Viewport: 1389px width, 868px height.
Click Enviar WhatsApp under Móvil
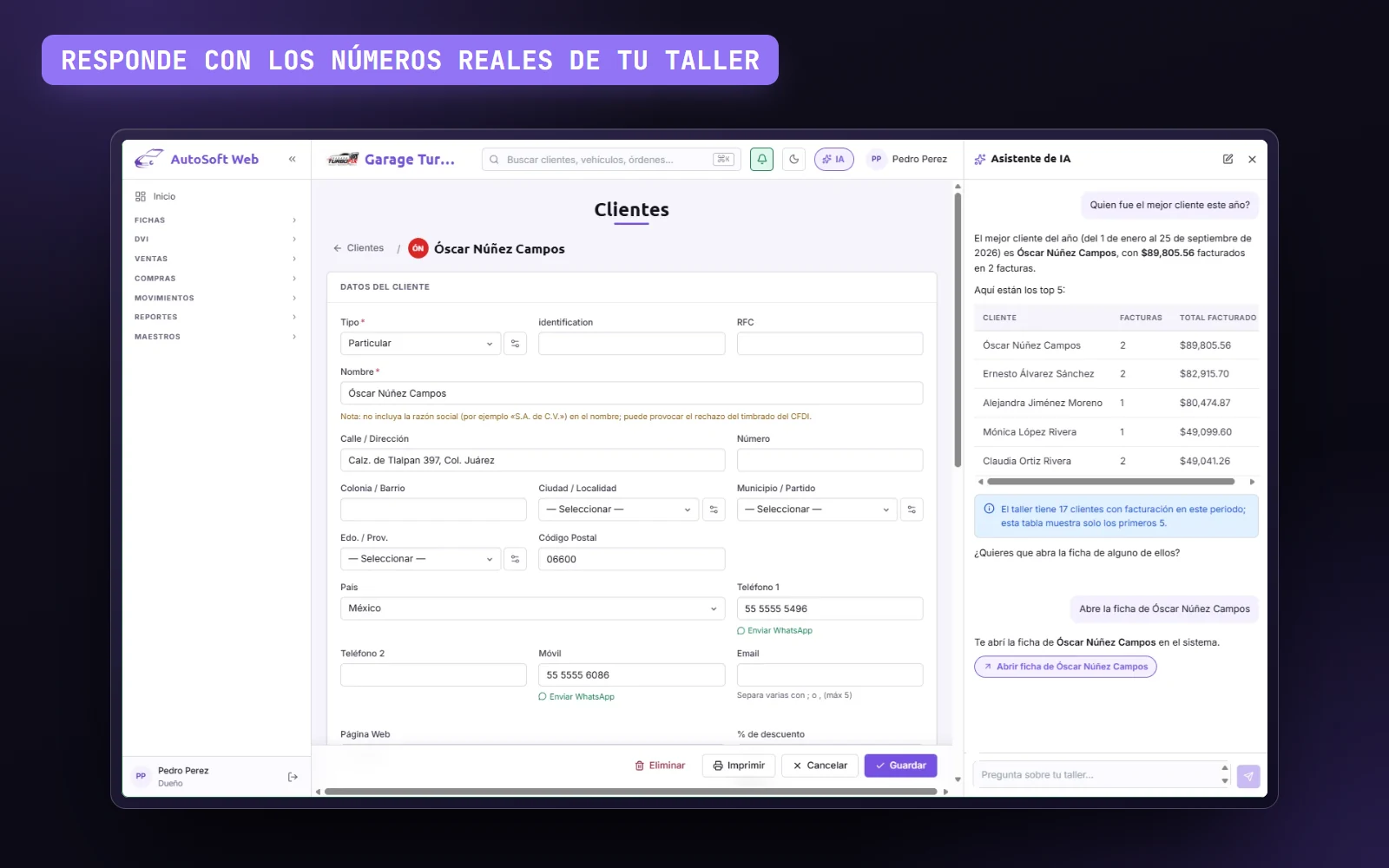tap(576, 697)
